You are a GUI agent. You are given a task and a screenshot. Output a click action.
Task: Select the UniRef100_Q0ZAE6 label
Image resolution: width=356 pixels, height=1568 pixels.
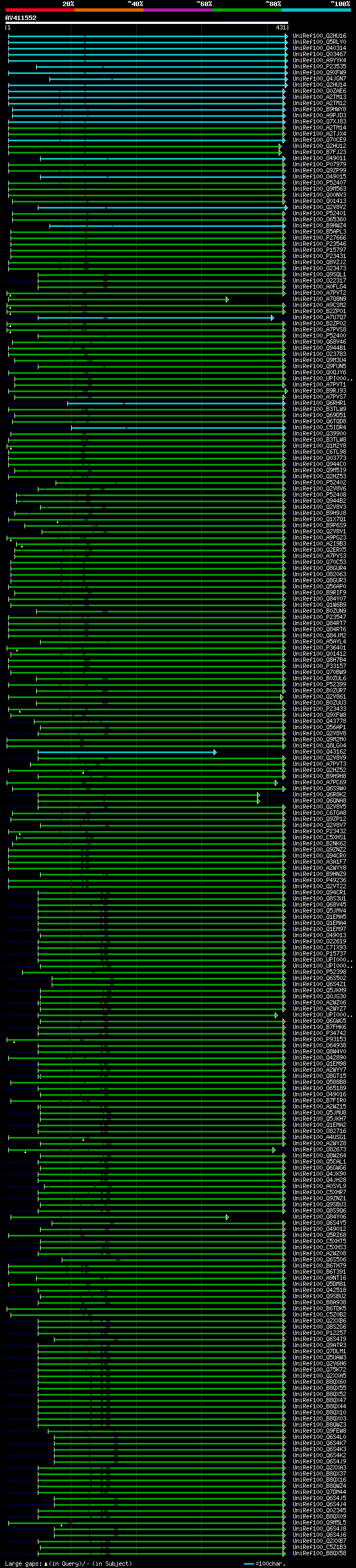click(x=319, y=91)
